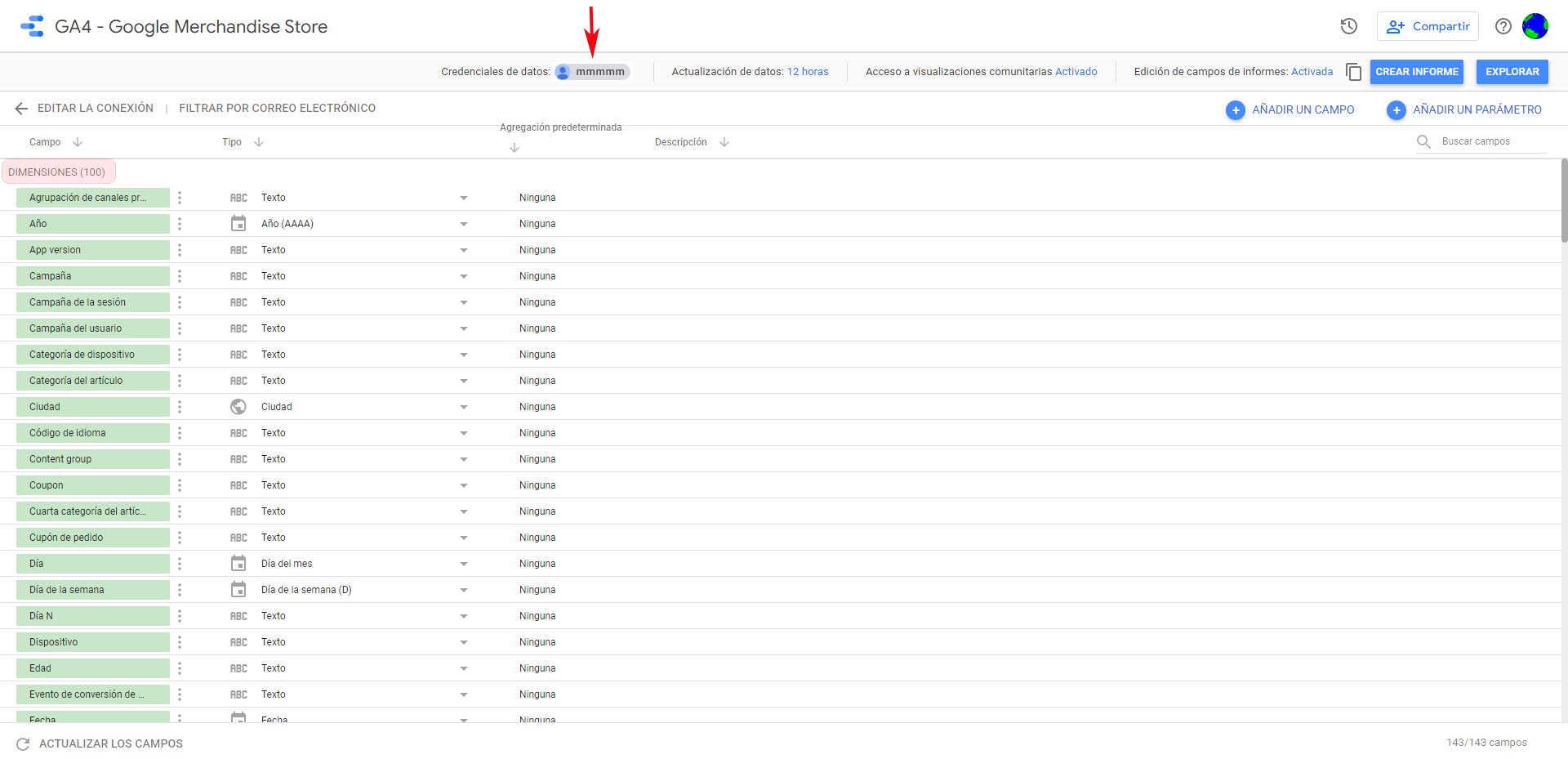The width and height of the screenshot is (1568, 759).
Task: Select the Día N field chip
Action: 93,616
